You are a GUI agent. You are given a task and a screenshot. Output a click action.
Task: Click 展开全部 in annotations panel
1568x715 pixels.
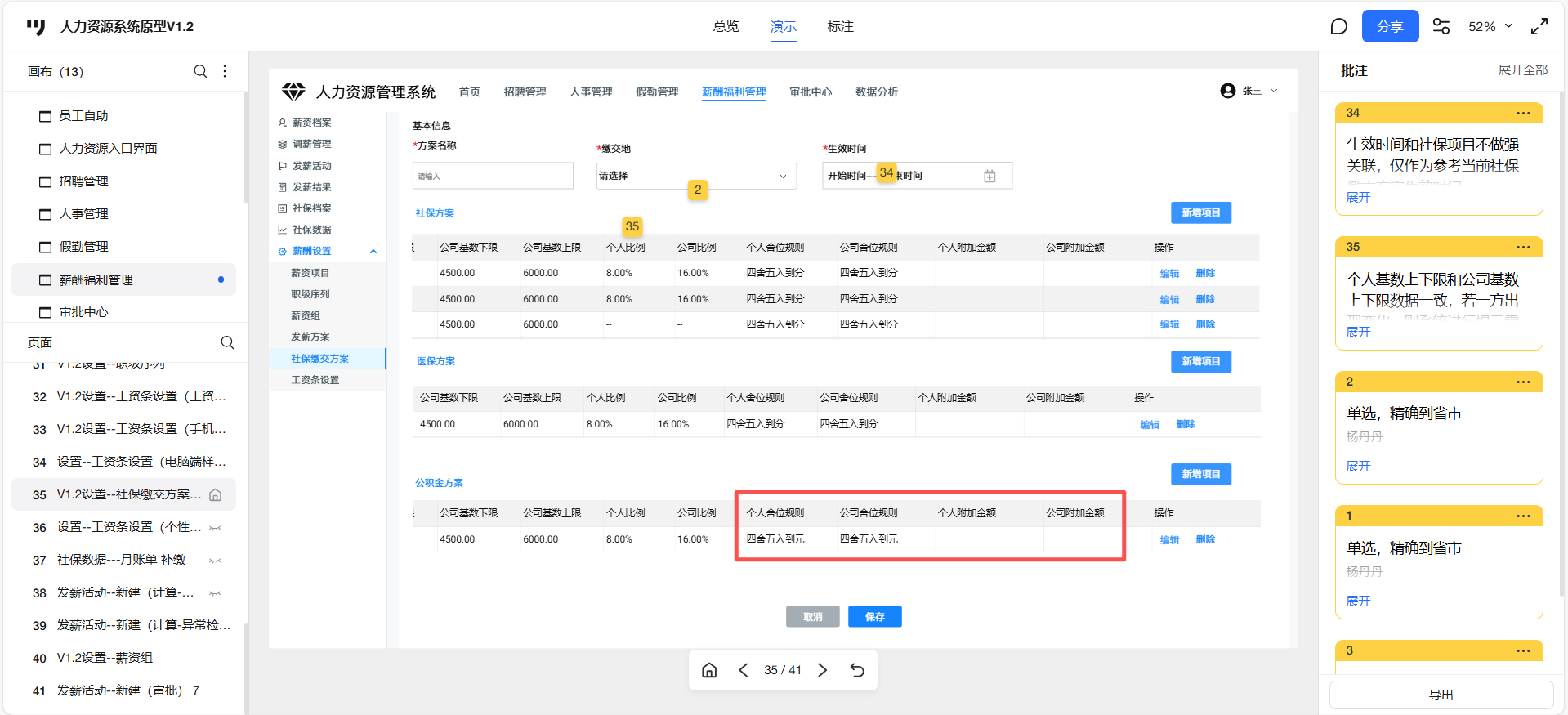(x=1522, y=70)
